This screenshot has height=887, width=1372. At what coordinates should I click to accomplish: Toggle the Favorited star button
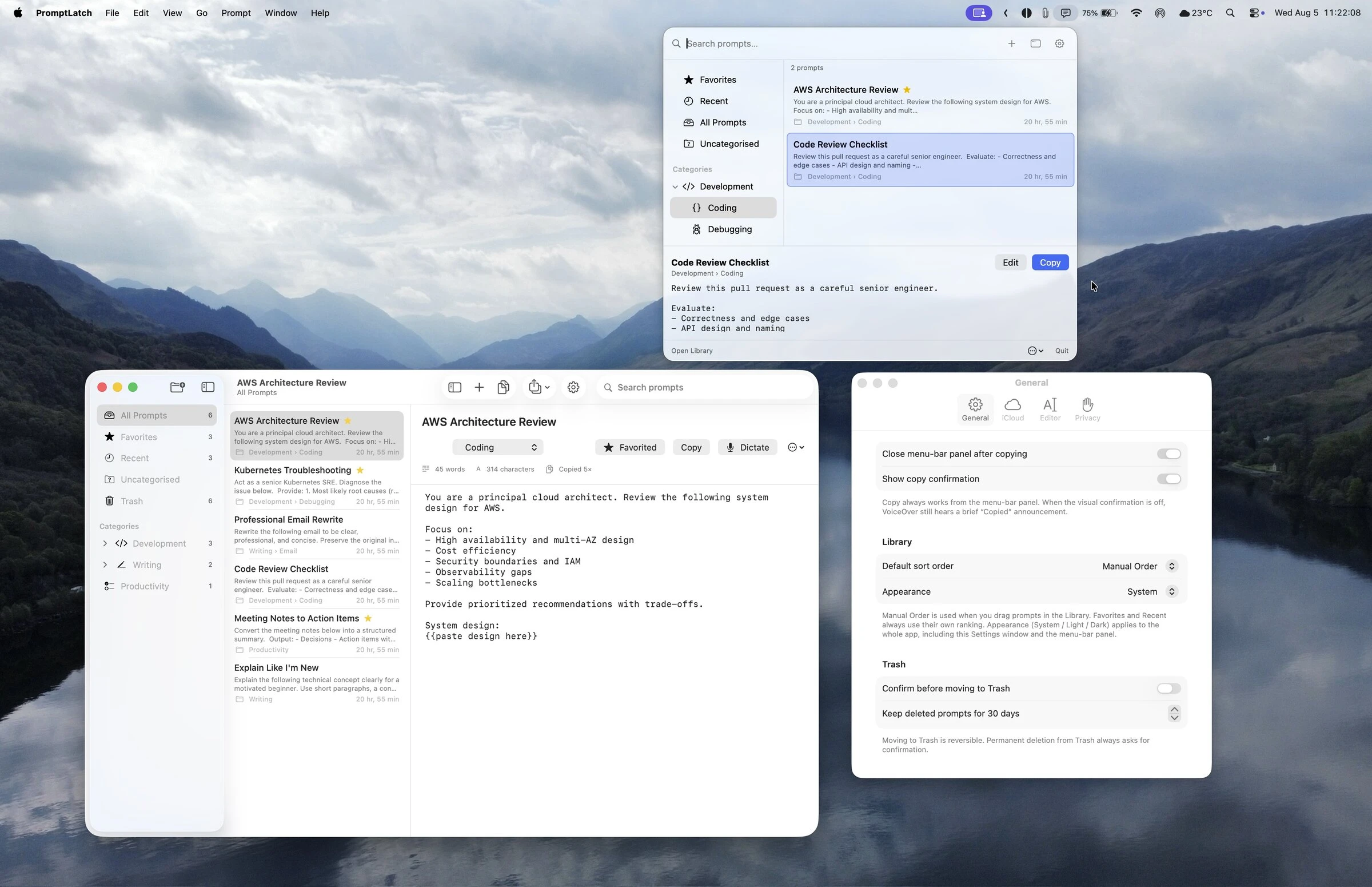629,447
